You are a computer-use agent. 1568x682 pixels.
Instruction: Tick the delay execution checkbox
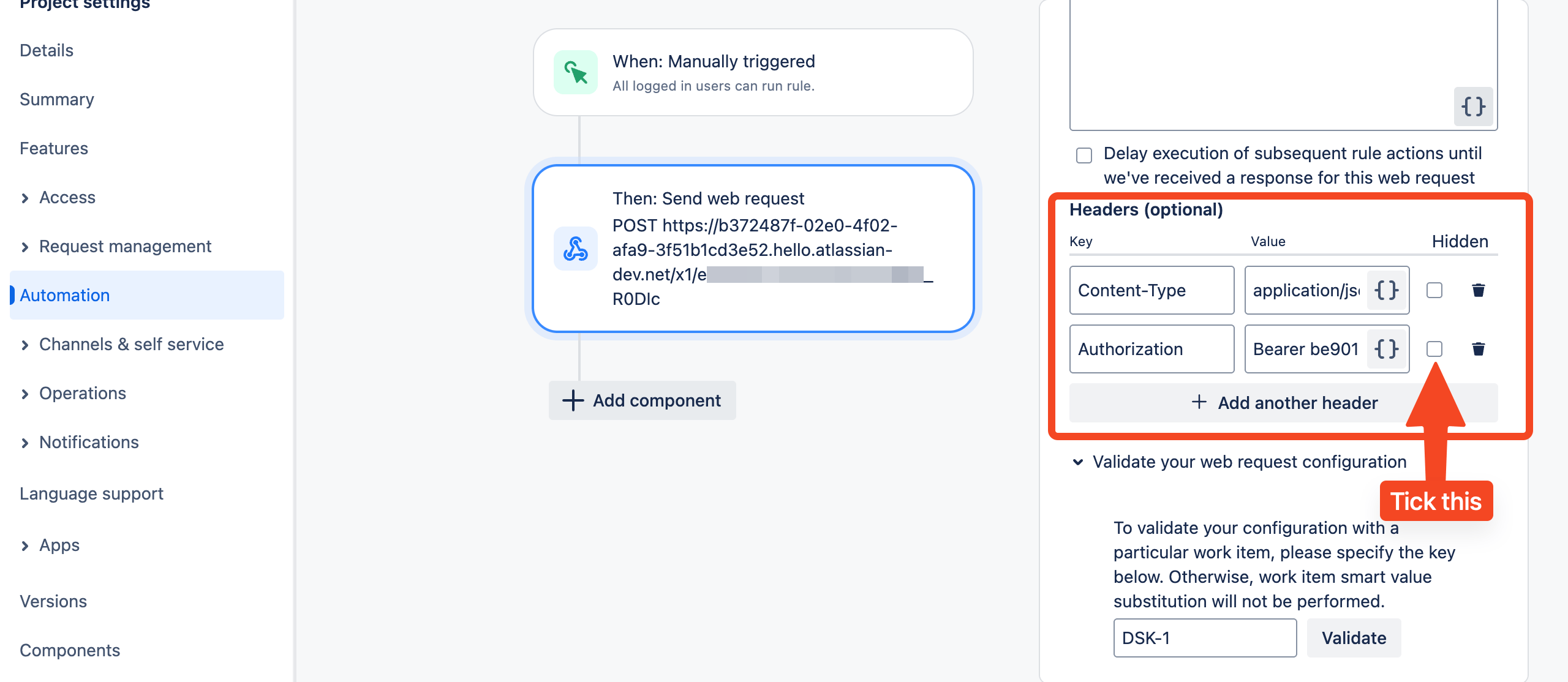tap(1084, 155)
